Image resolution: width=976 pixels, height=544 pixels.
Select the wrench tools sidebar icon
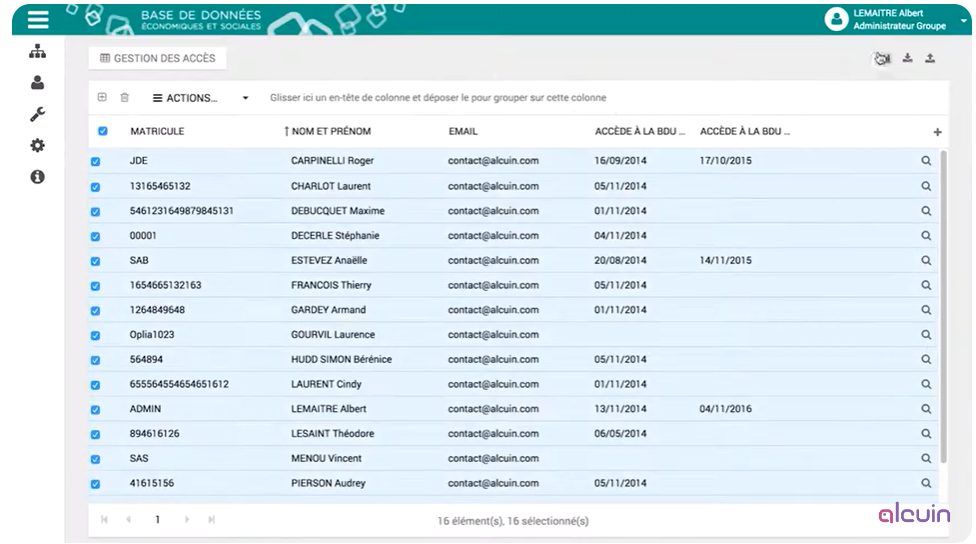(38, 114)
